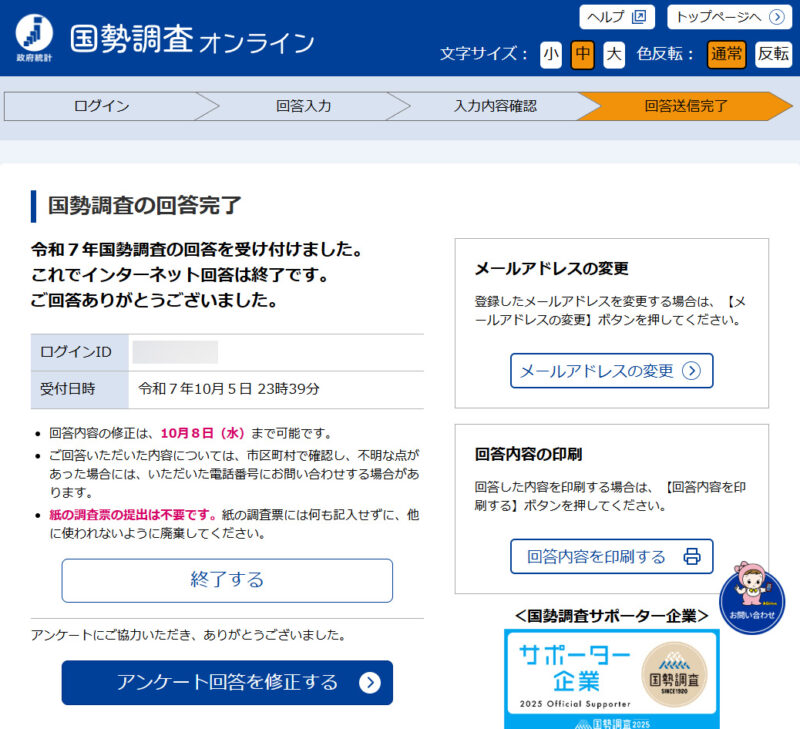The image size is (800, 729).
Task: Go to top page via トップページへ
Action: [x=729, y=17]
